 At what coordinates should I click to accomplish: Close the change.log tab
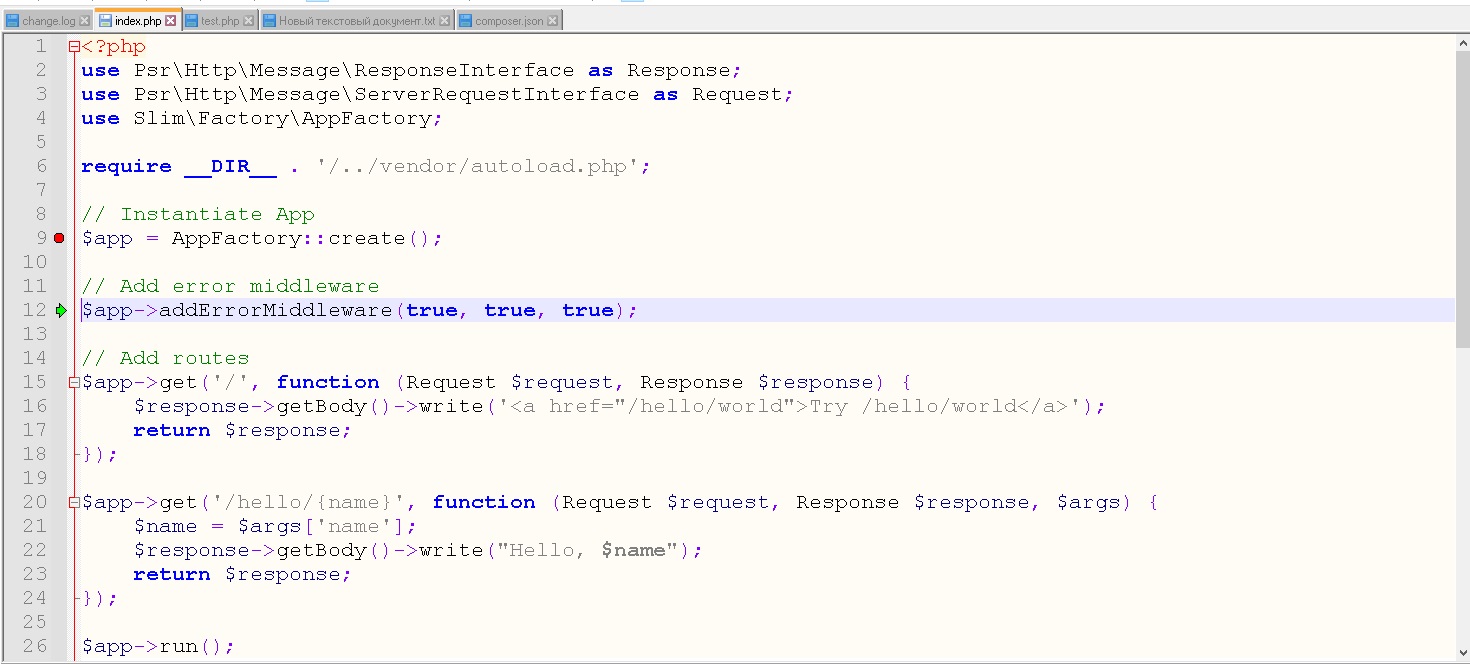[x=84, y=21]
